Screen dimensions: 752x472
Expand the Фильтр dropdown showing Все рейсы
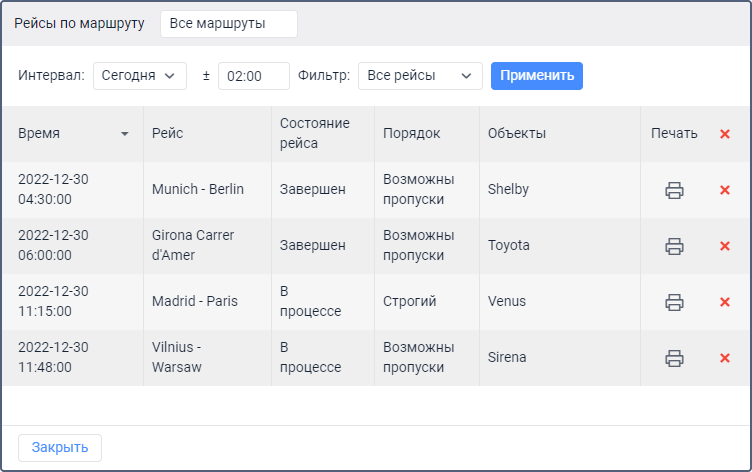click(420, 76)
